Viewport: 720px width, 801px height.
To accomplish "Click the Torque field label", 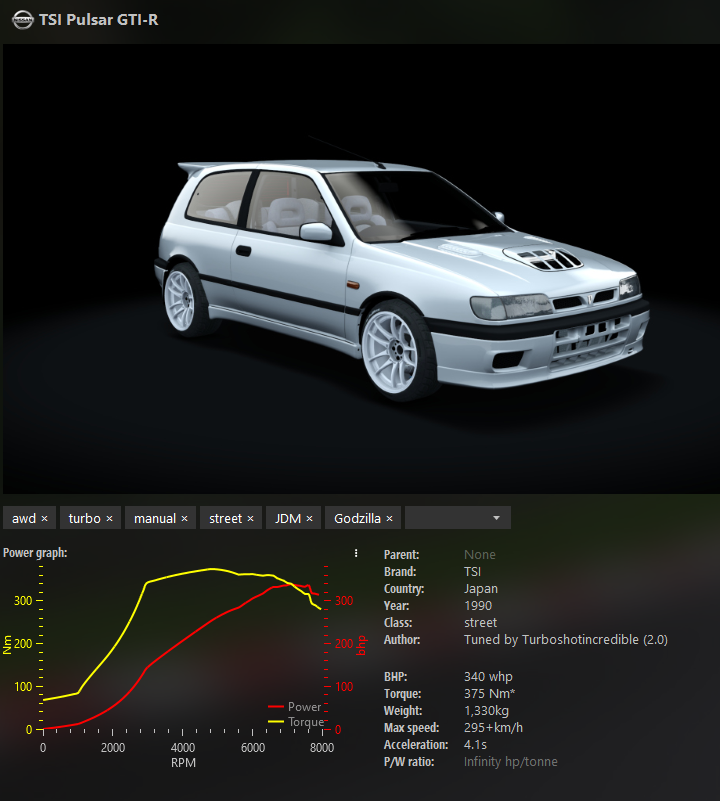I will [x=402, y=694].
